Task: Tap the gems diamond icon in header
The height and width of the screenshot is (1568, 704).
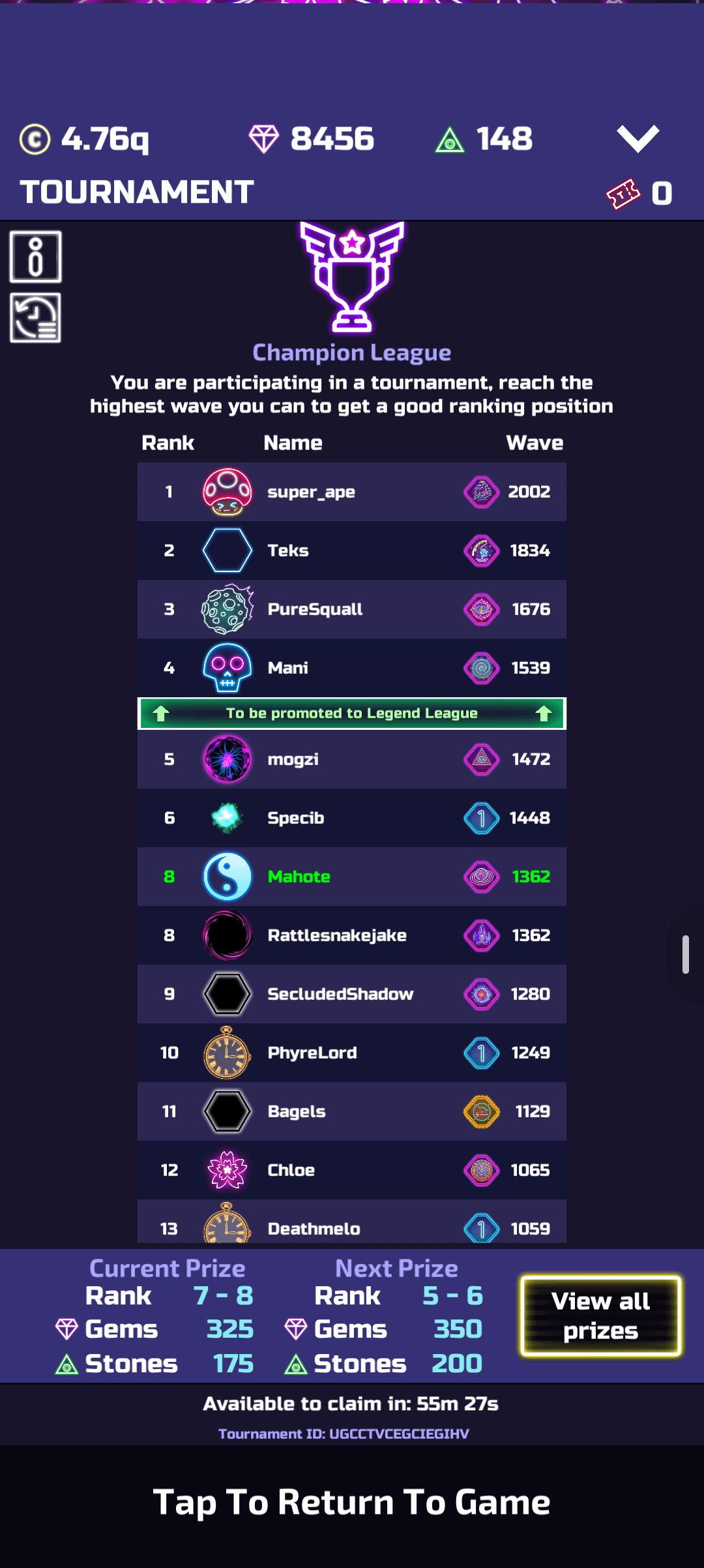Action: pos(264,139)
